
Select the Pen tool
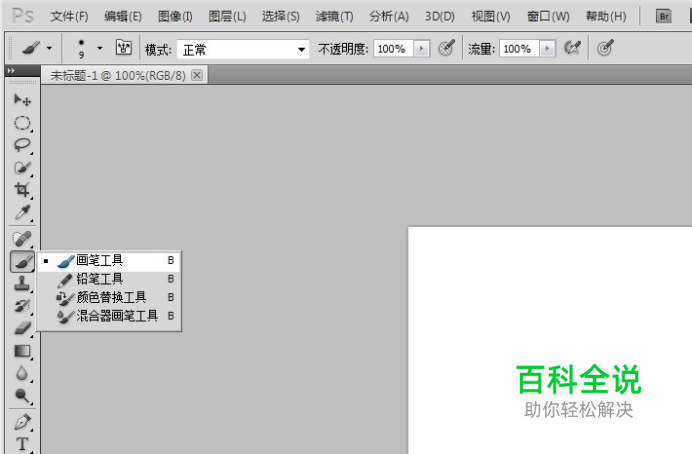point(22,422)
